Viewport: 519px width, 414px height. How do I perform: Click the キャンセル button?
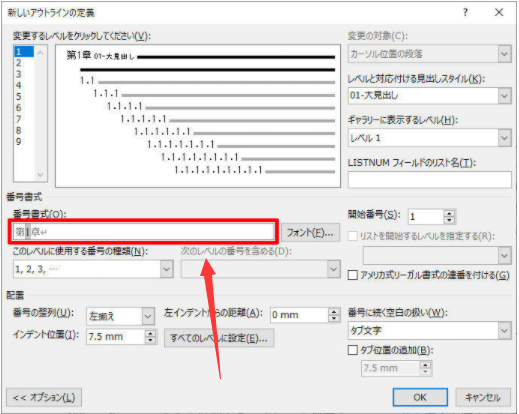point(483,397)
